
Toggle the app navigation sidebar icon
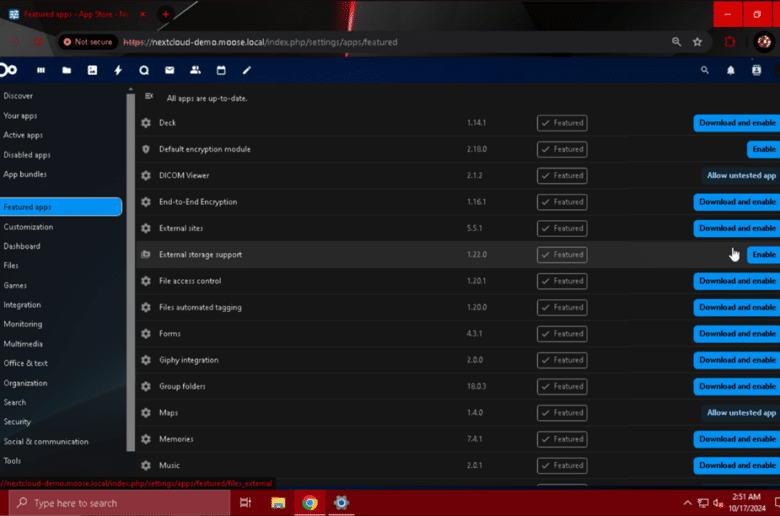click(x=149, y=96)
